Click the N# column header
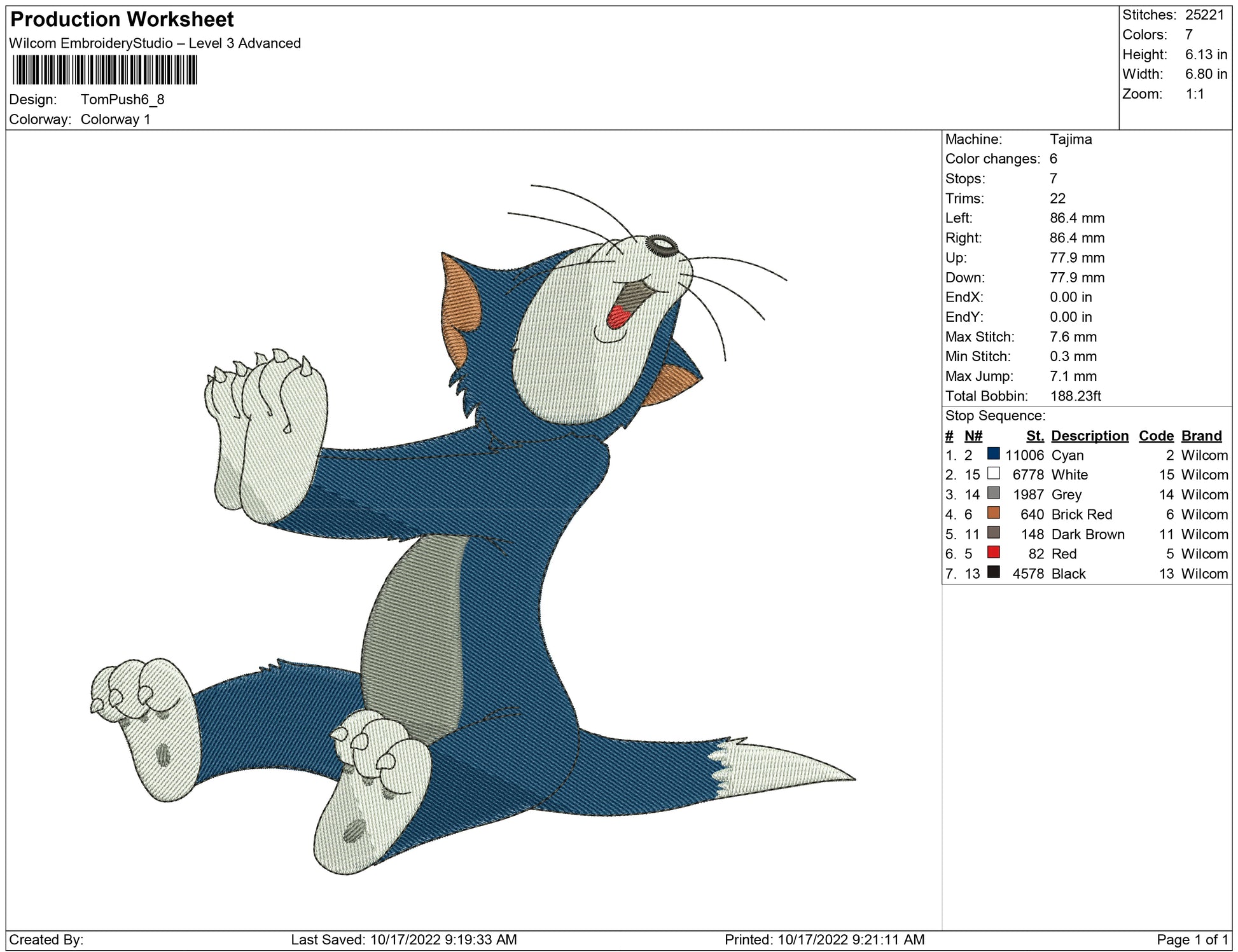The width and height of the screenshot is (1238, 952). [x=973, y=436]
